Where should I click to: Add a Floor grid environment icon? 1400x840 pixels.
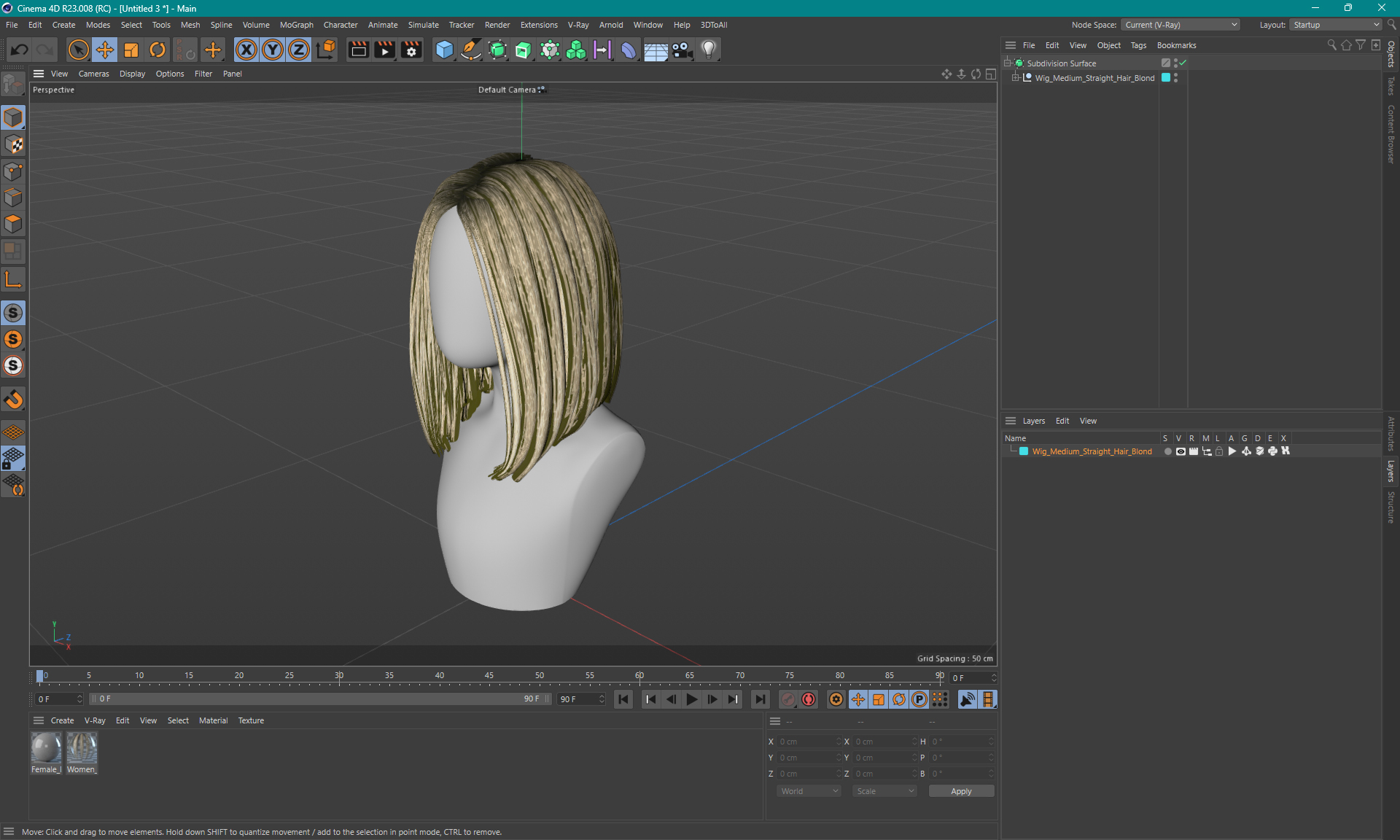[656, 50]
